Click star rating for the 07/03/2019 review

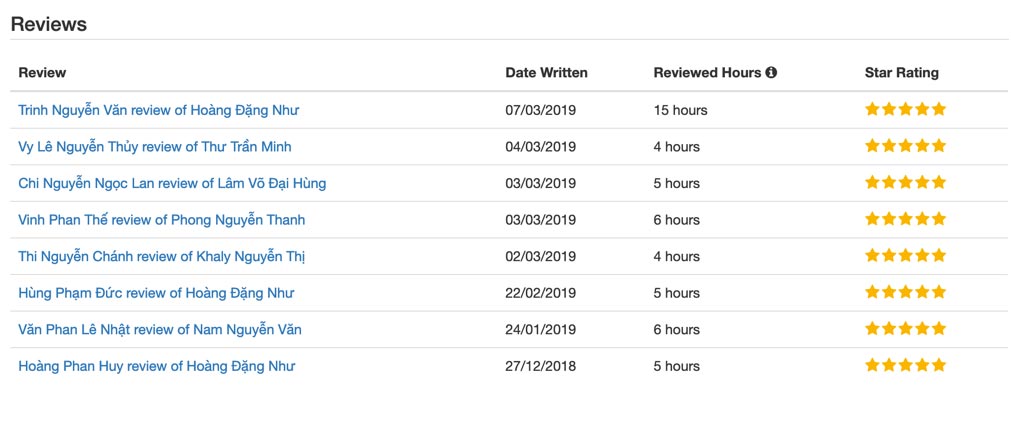[905, 109]
